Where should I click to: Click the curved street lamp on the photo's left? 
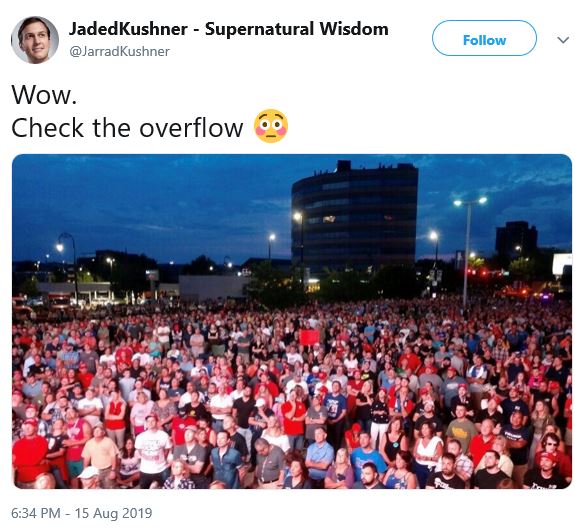click(x=68, y=264)
